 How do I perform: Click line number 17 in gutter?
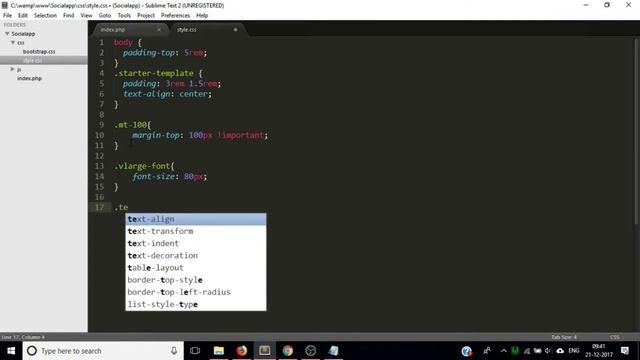click(99, 207)
